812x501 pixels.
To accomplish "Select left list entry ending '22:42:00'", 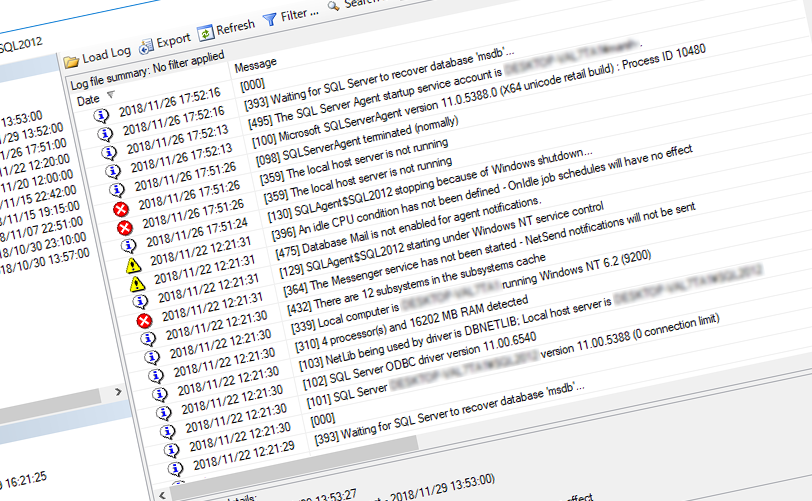I will click(x=38, y=198).
